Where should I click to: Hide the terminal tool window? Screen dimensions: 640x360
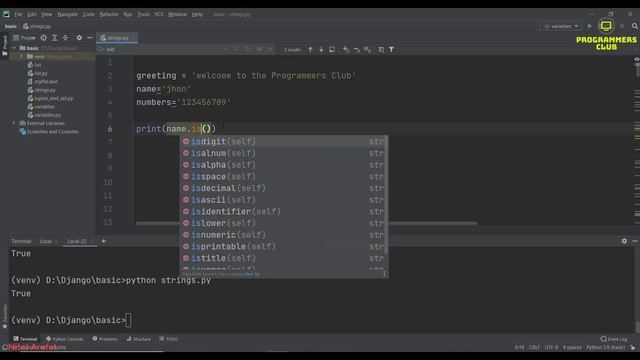pos(635,241)
